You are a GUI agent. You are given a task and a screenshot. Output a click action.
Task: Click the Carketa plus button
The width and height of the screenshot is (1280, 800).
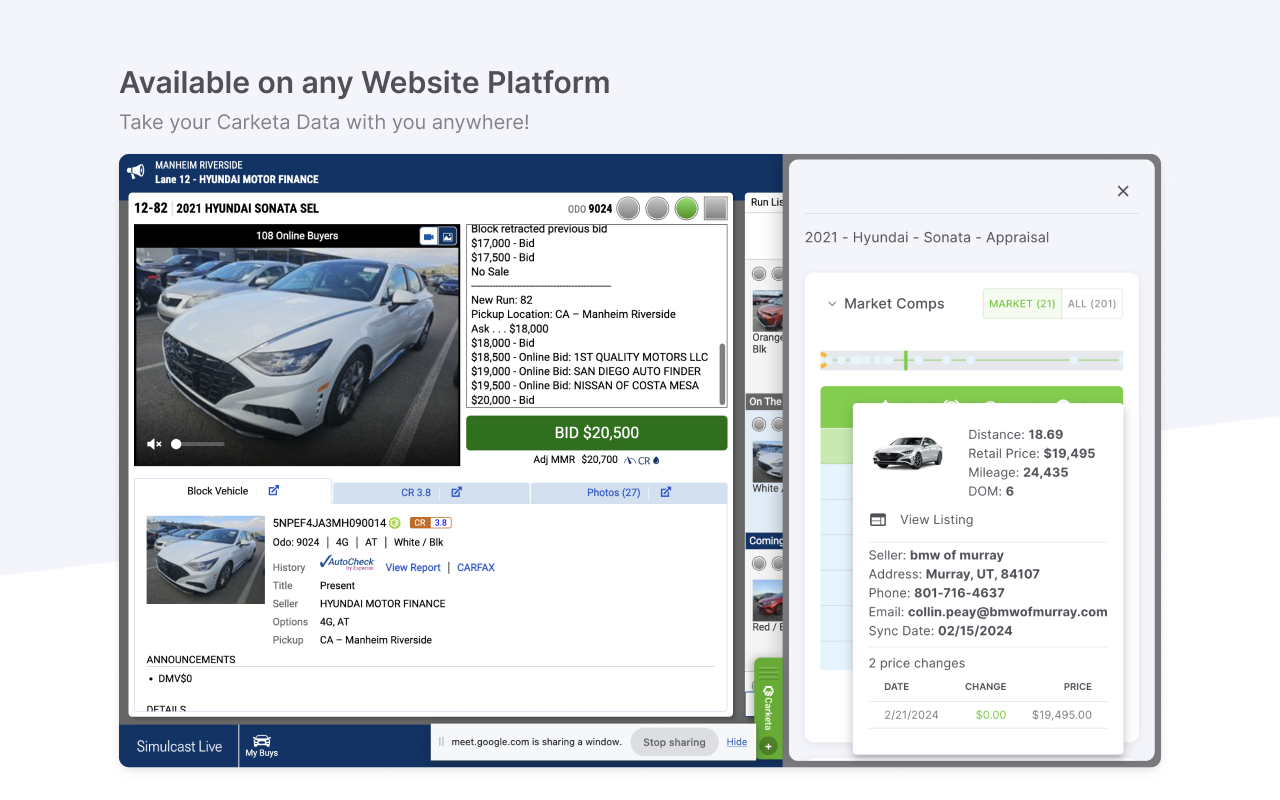(768, 746)
